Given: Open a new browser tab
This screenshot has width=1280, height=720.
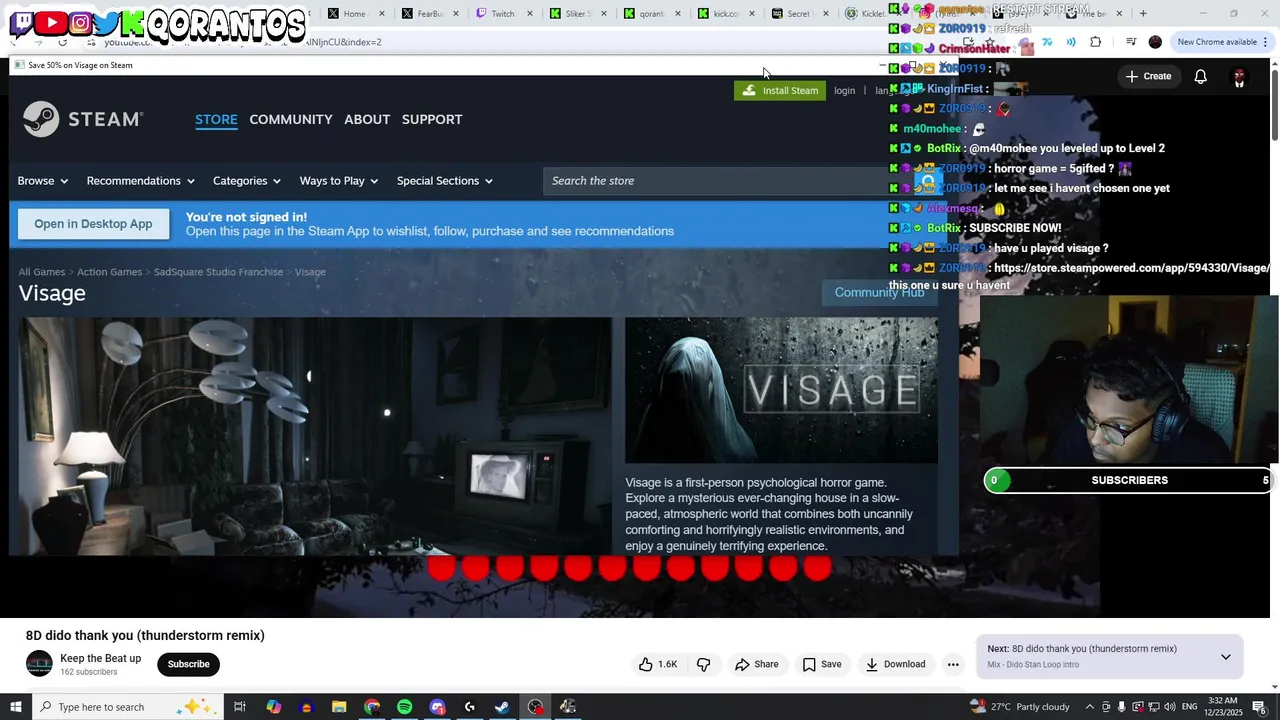Looking at the screenshot, I should pyautogui.click(x=1143, y=13).
